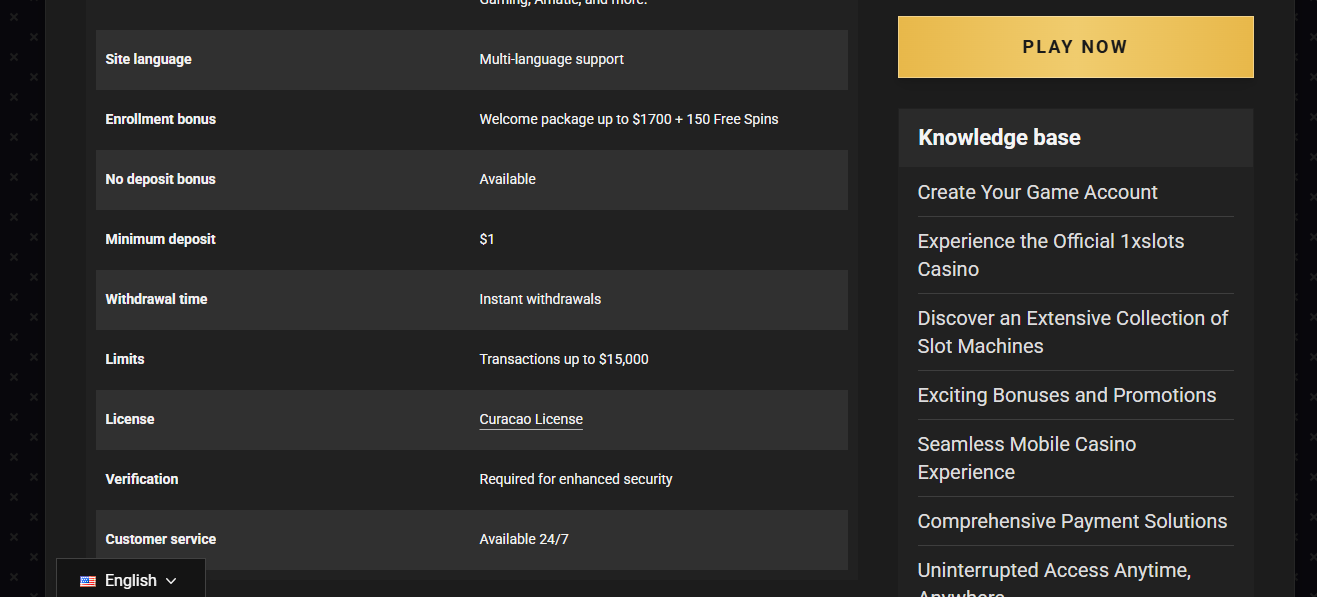Click the US flag icon
1317x597 pixels.
tap(88, 581)
